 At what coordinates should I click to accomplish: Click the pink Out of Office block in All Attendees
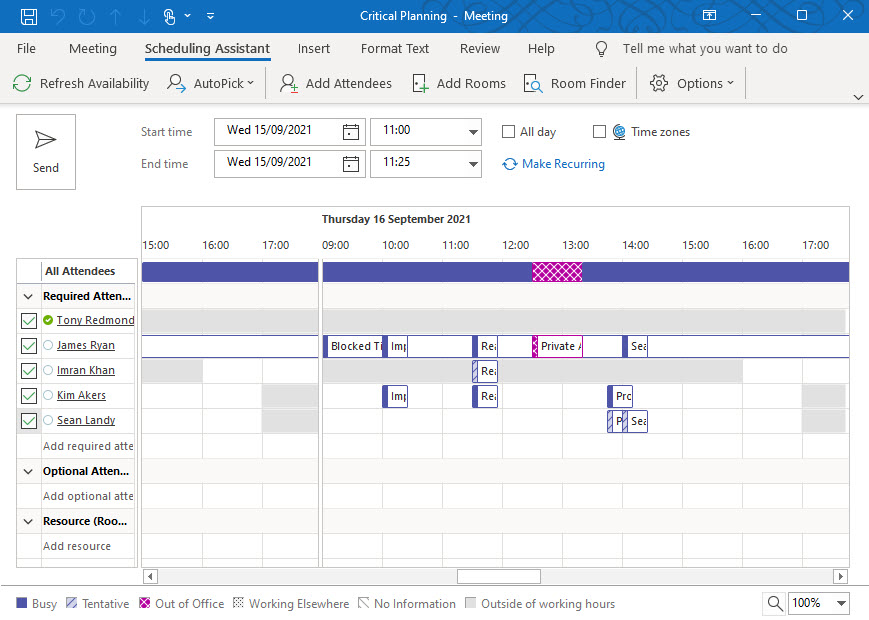pyautogui.click(x=557, y=271)
